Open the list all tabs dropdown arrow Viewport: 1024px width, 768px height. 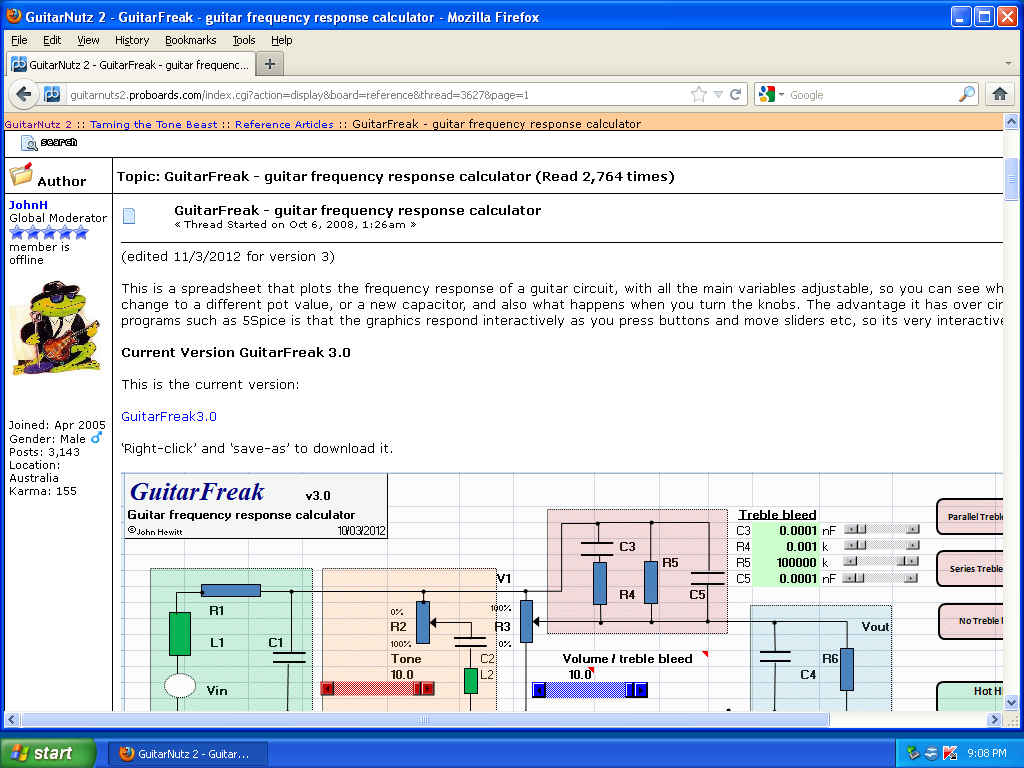(x=1008, y=64)
